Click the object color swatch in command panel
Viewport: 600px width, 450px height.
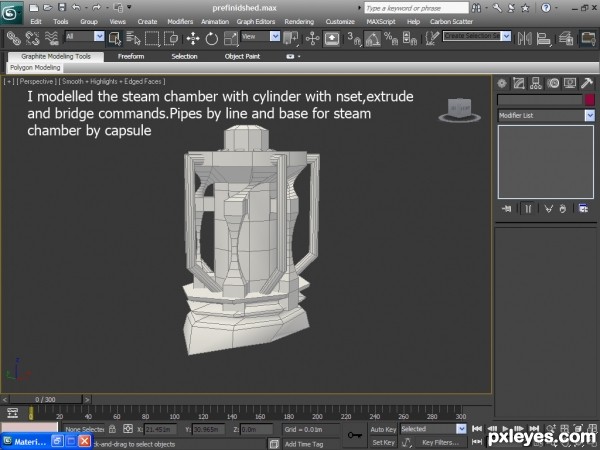tap(590, 100)
